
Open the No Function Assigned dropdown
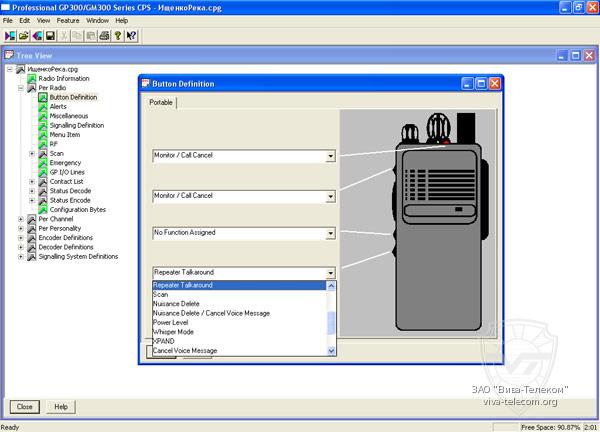[x=330, y=233]
